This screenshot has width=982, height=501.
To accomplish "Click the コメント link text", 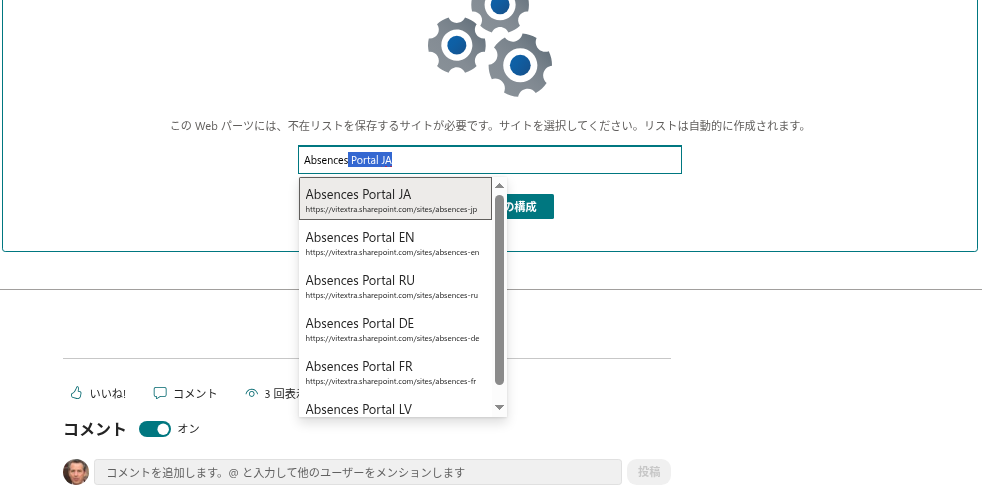I will (195, 394).
